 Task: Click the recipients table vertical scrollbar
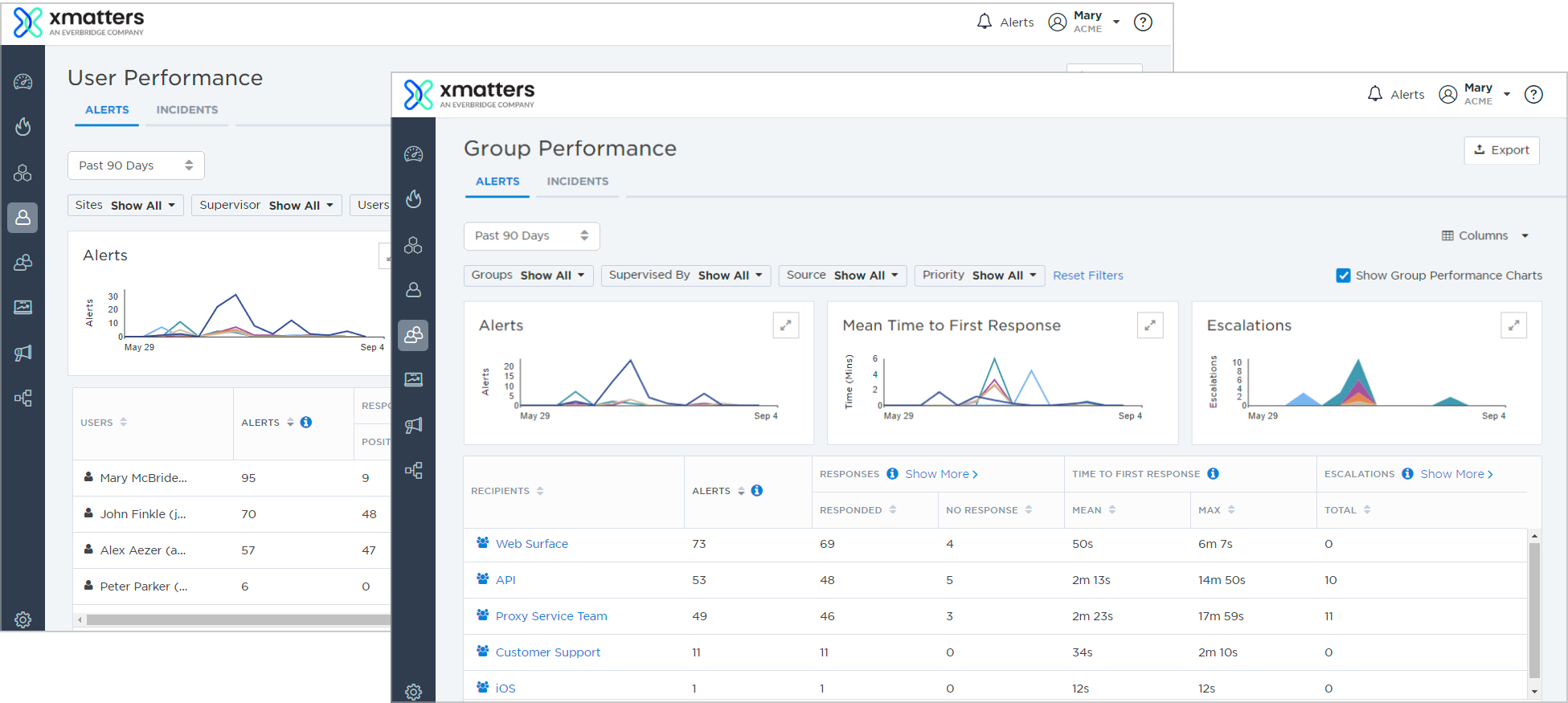(x=1534, y=611)
